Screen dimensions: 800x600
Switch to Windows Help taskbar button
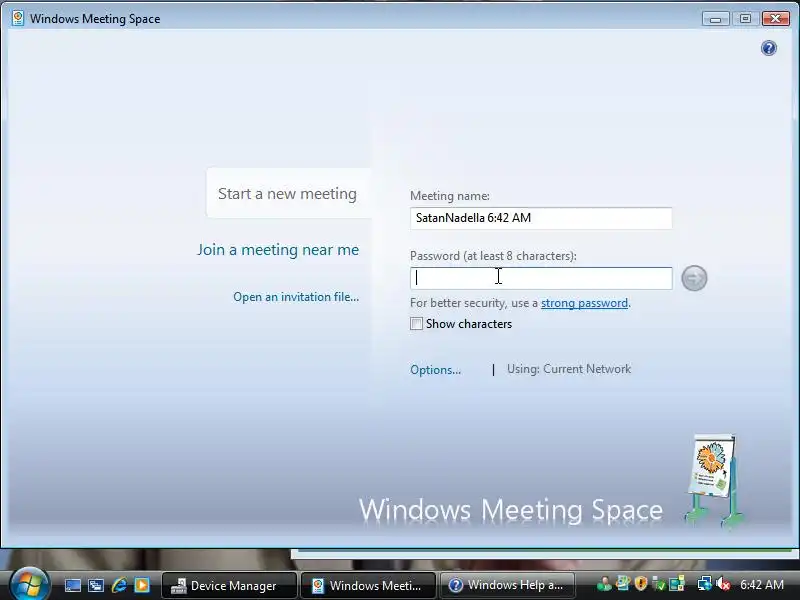click(508, 585)
